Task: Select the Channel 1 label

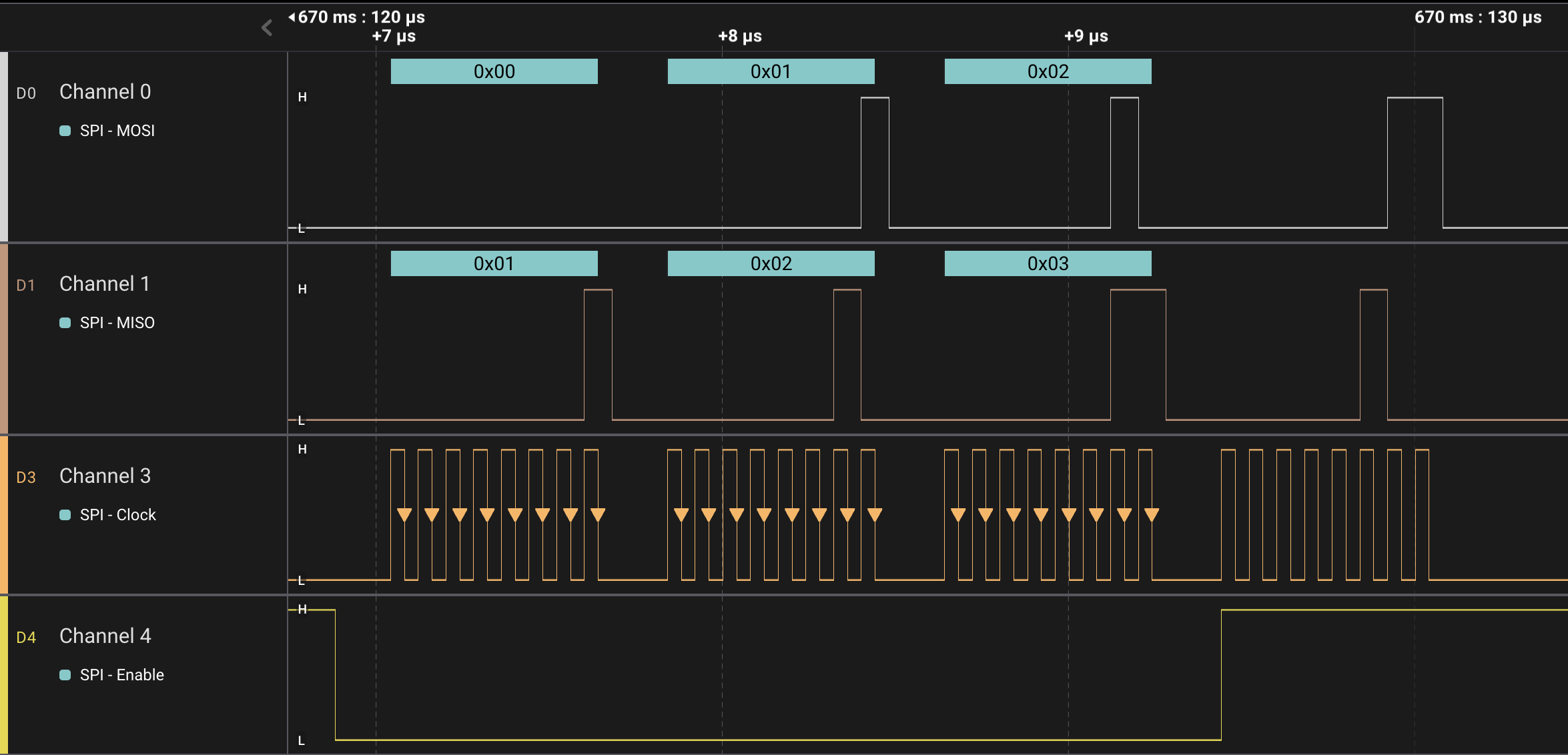Action: tap(105, 283)
